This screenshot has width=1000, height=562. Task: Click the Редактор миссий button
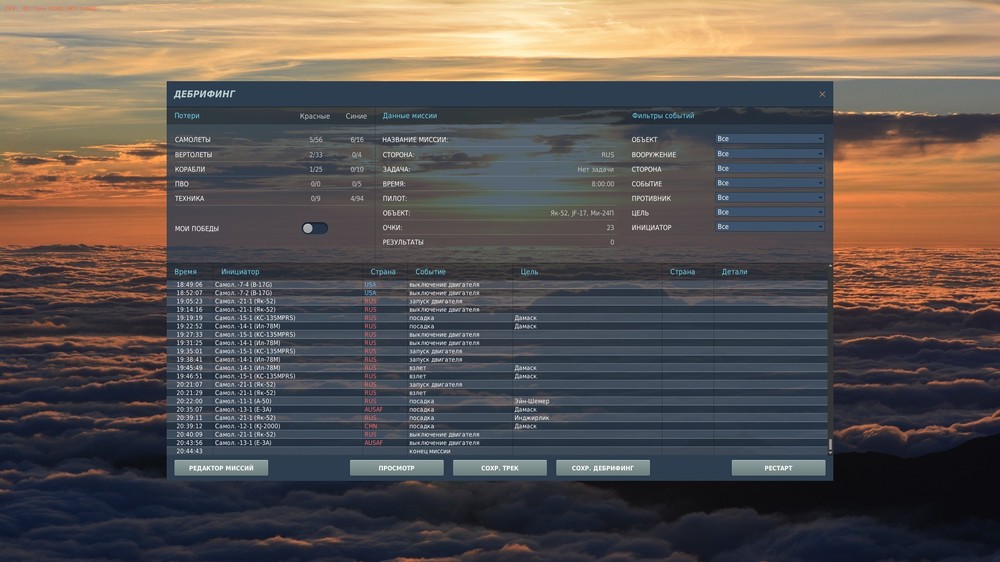click(x=221, y=468)
